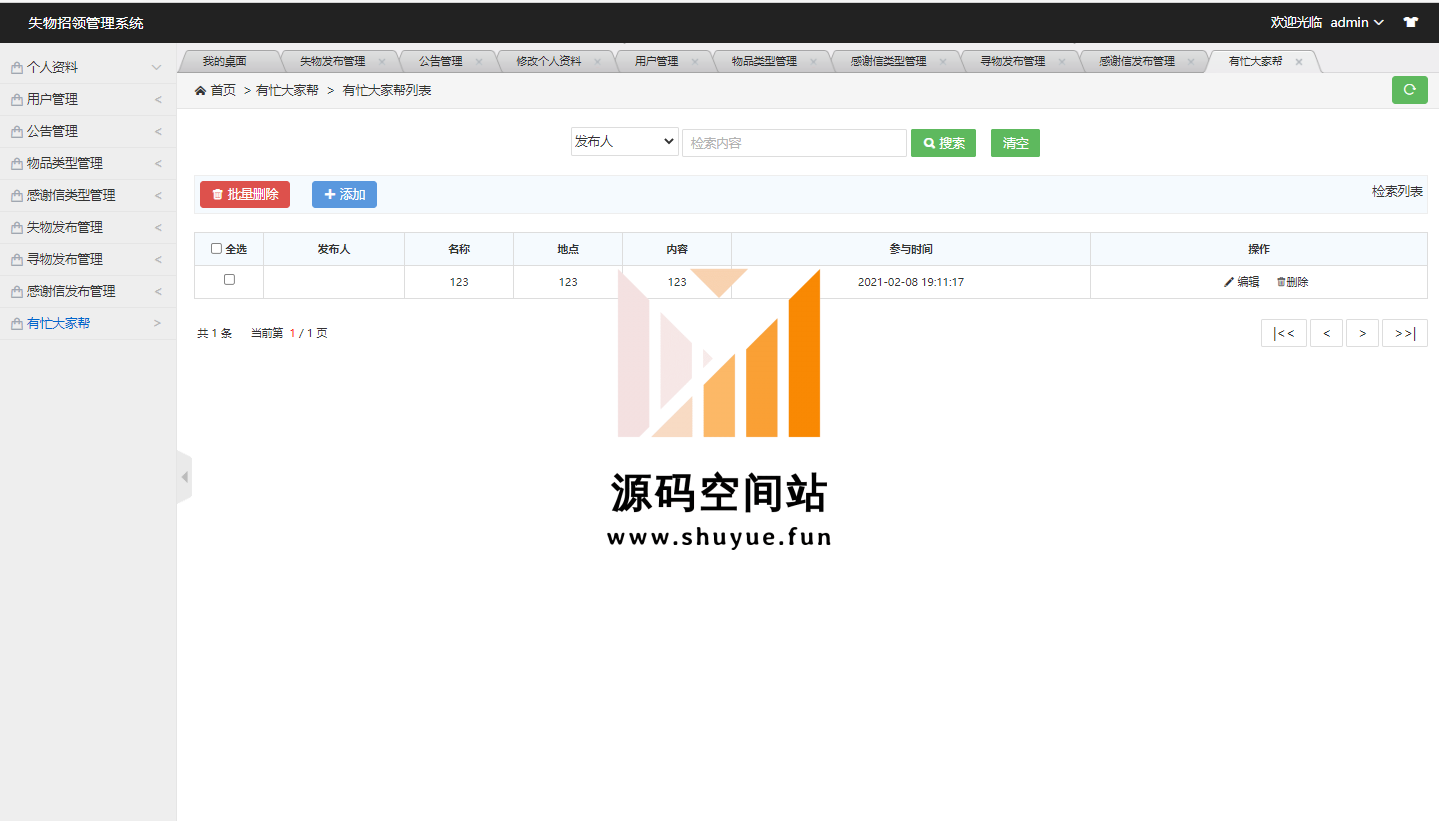Image resolution: width=1439 pixels, height=821 pixels.
Task: Close the 用户管理 tab
Action: coord(695,61)
